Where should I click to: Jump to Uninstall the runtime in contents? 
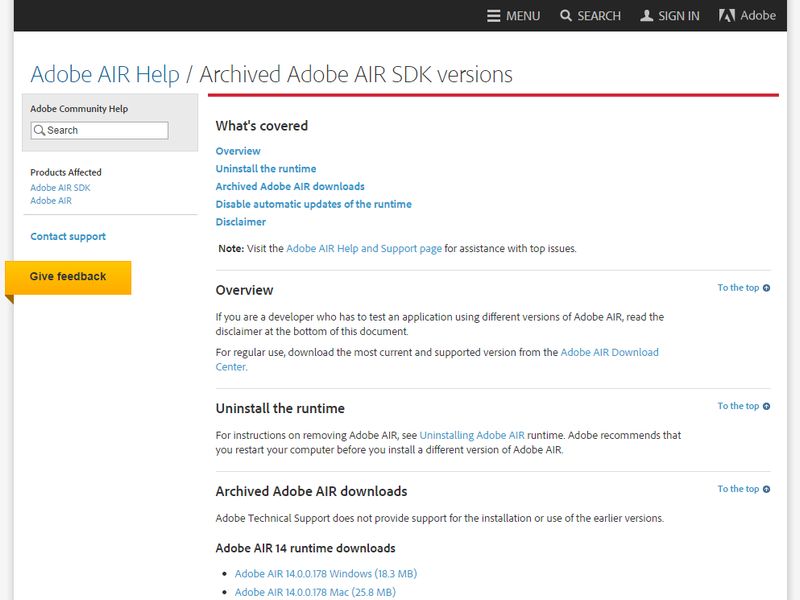[x=266, y=169]
